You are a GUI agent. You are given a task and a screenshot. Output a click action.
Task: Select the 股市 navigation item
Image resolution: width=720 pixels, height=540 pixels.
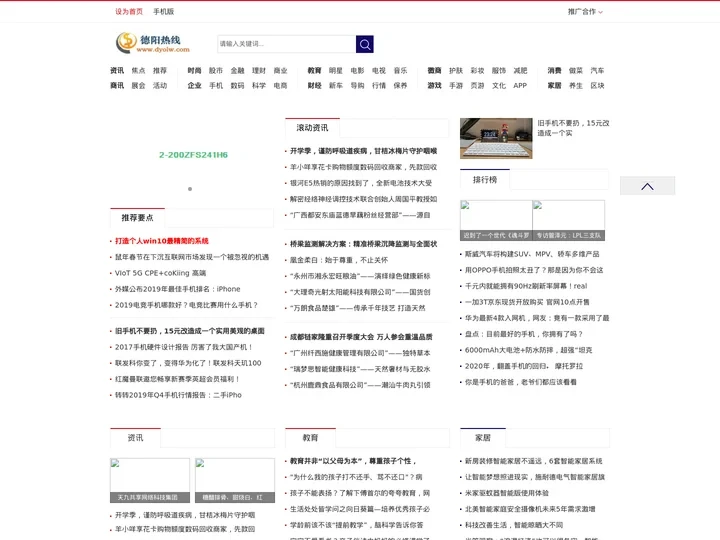[x=216, y=70]
